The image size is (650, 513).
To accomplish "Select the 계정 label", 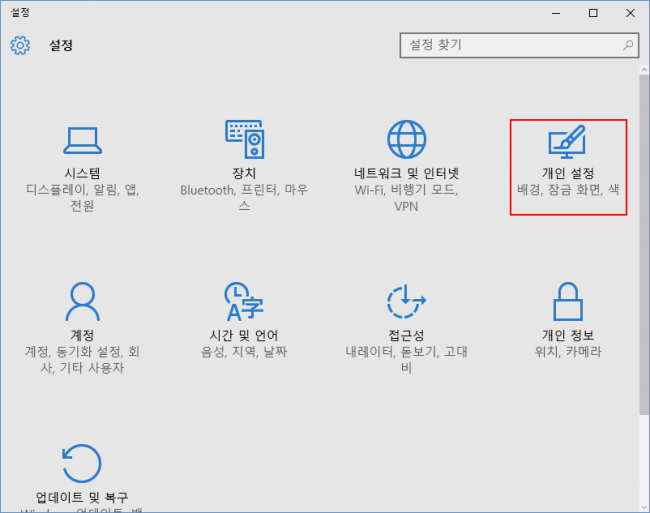I will (x=82, y=335).
